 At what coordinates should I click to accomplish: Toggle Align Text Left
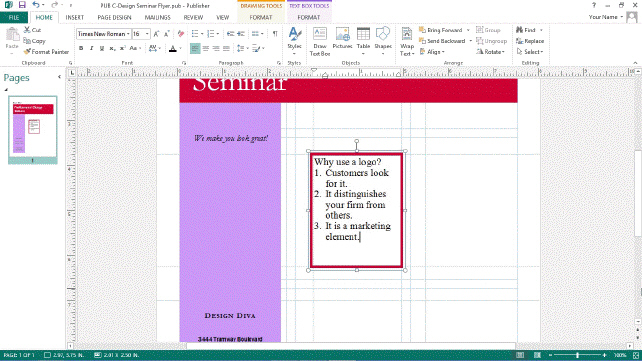(195, 48)
